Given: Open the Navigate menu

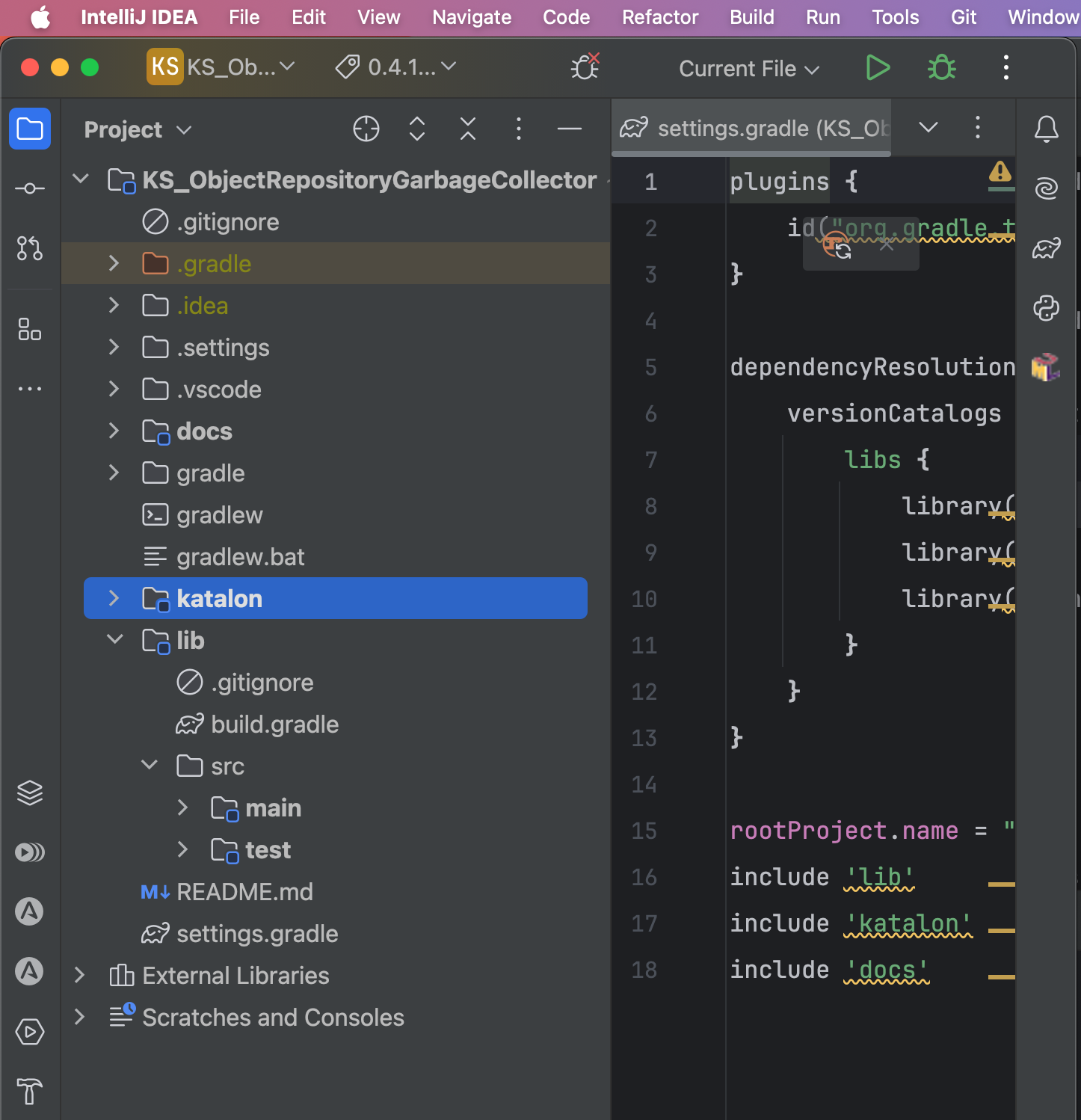Looking at the screenshot, I should pyautogui.click(x=472, y=17).
